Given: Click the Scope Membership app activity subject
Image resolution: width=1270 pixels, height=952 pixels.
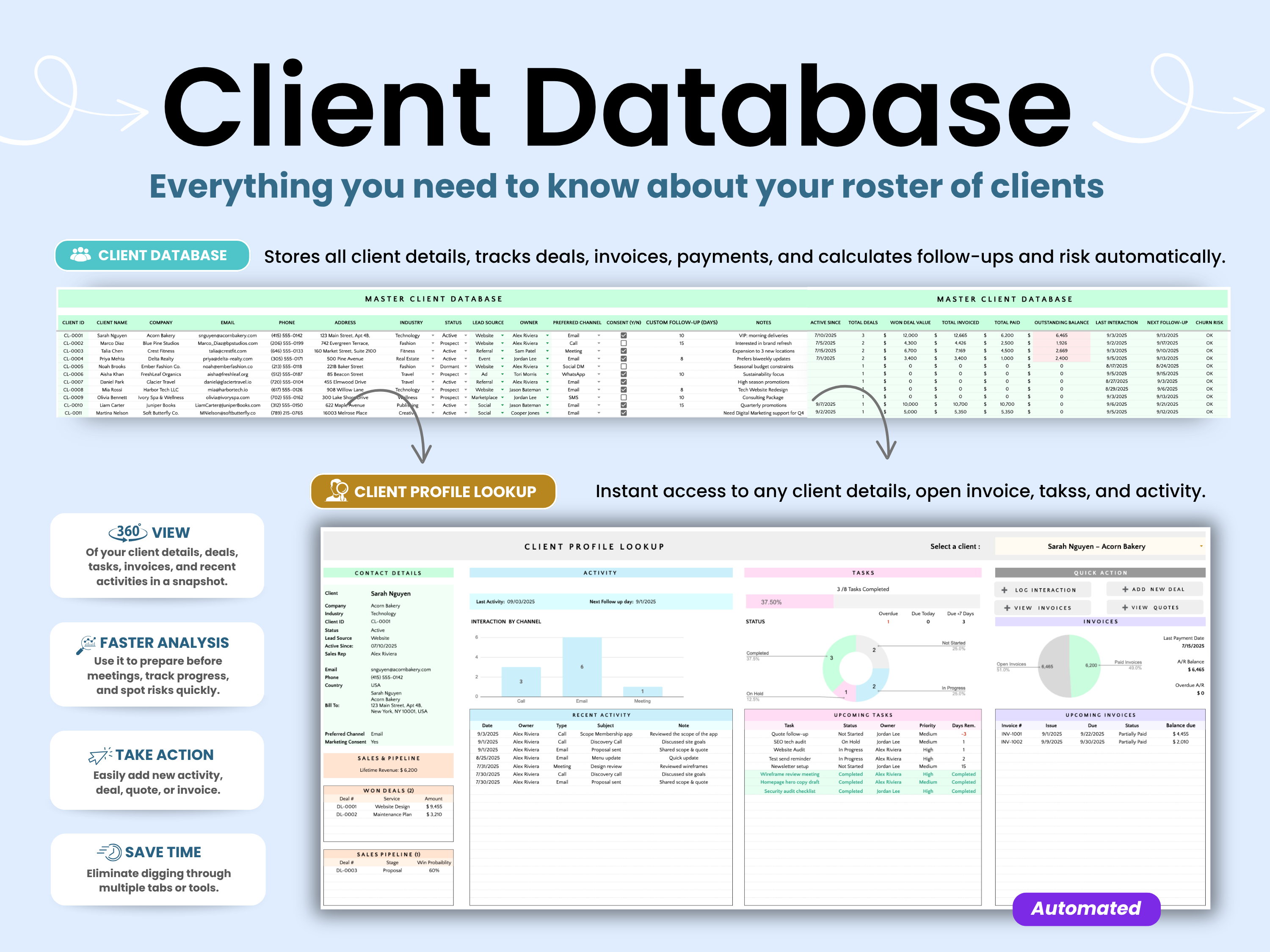Looking at the screenshot, I should point(606,734).
